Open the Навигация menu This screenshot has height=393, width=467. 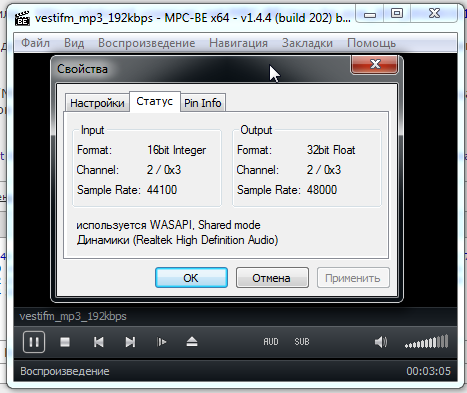[238, 43]
